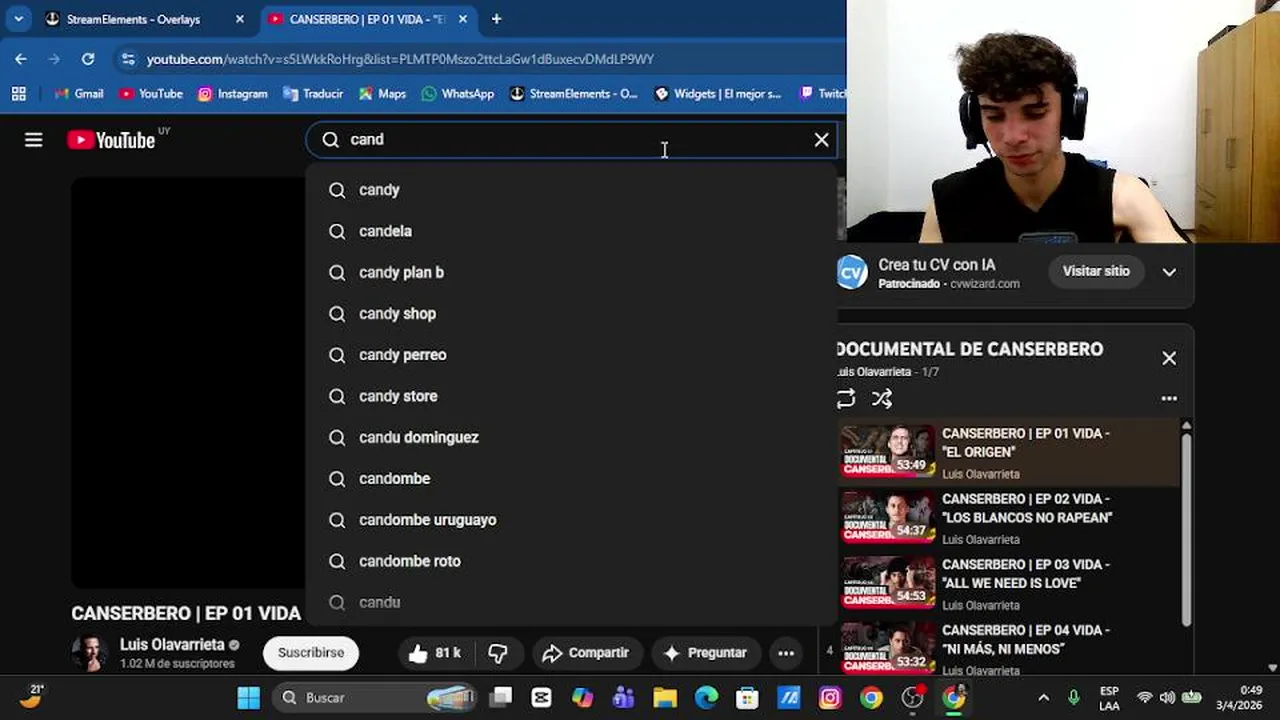Open the Maps bookmark

pyautogui.click(x=382, y=94)
